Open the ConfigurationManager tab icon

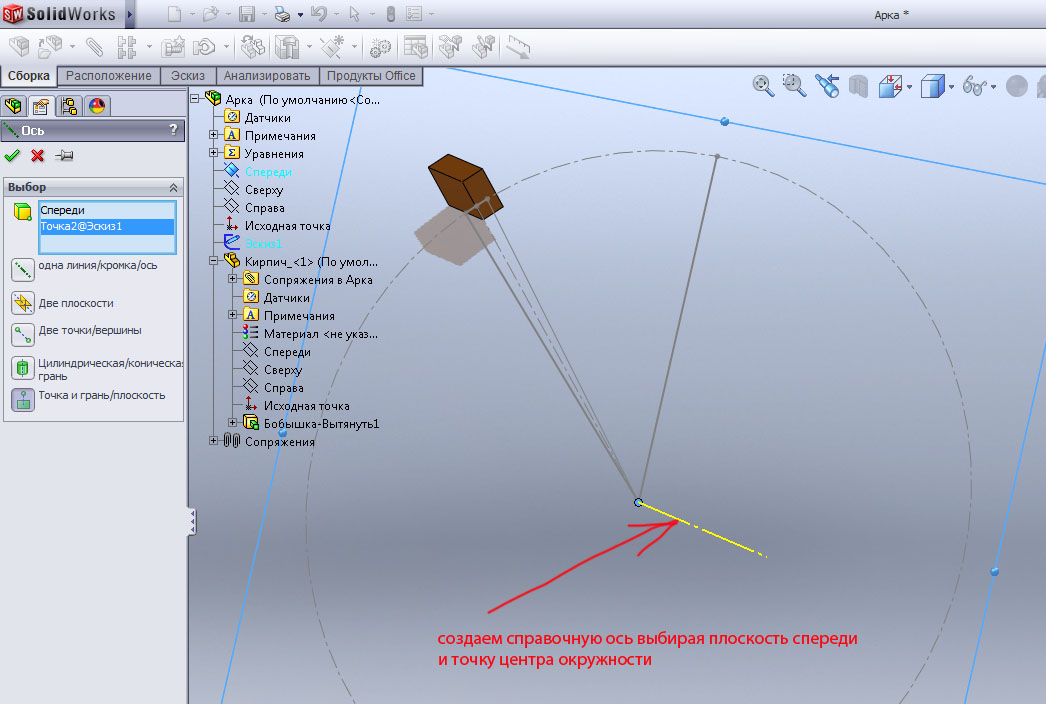pos(69,106)
